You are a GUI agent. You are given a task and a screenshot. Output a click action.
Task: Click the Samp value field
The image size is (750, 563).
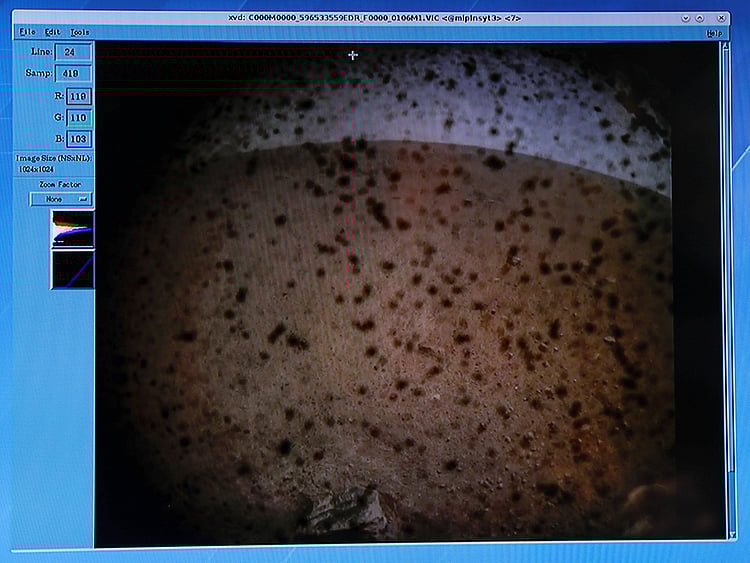click(74, 73)
